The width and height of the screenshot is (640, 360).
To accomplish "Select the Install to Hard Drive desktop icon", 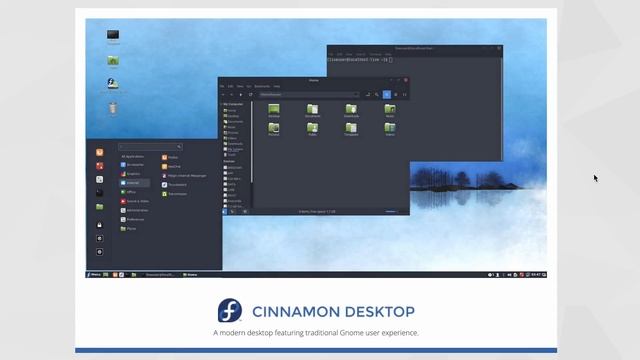I will (113, 84).
